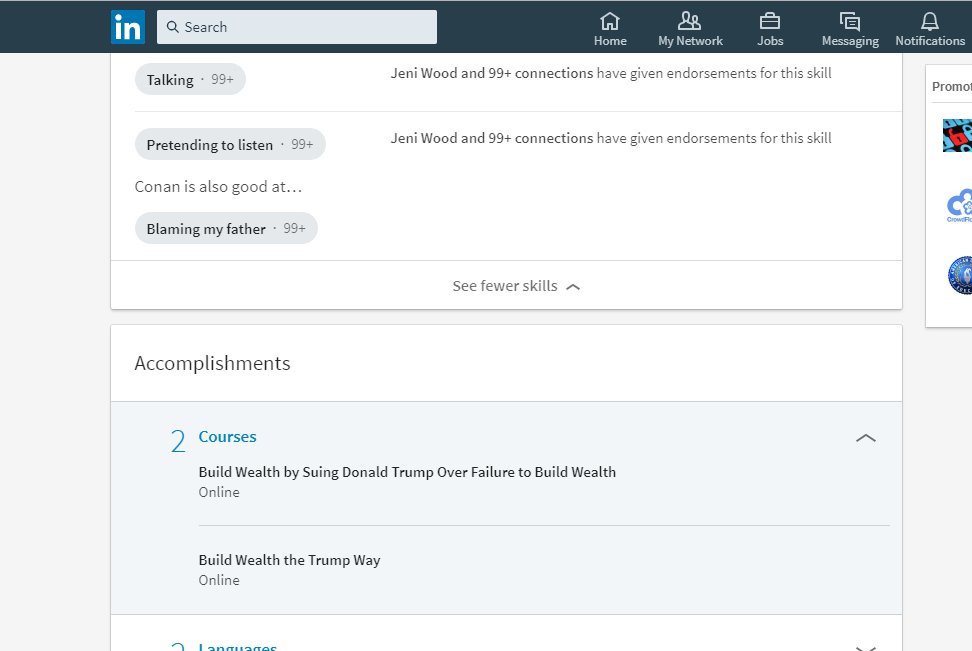The width and height of the screenshot is (972, 651).
Task: Open Jeni Wood endorsements for Talking
Action: tap(611, 73)
